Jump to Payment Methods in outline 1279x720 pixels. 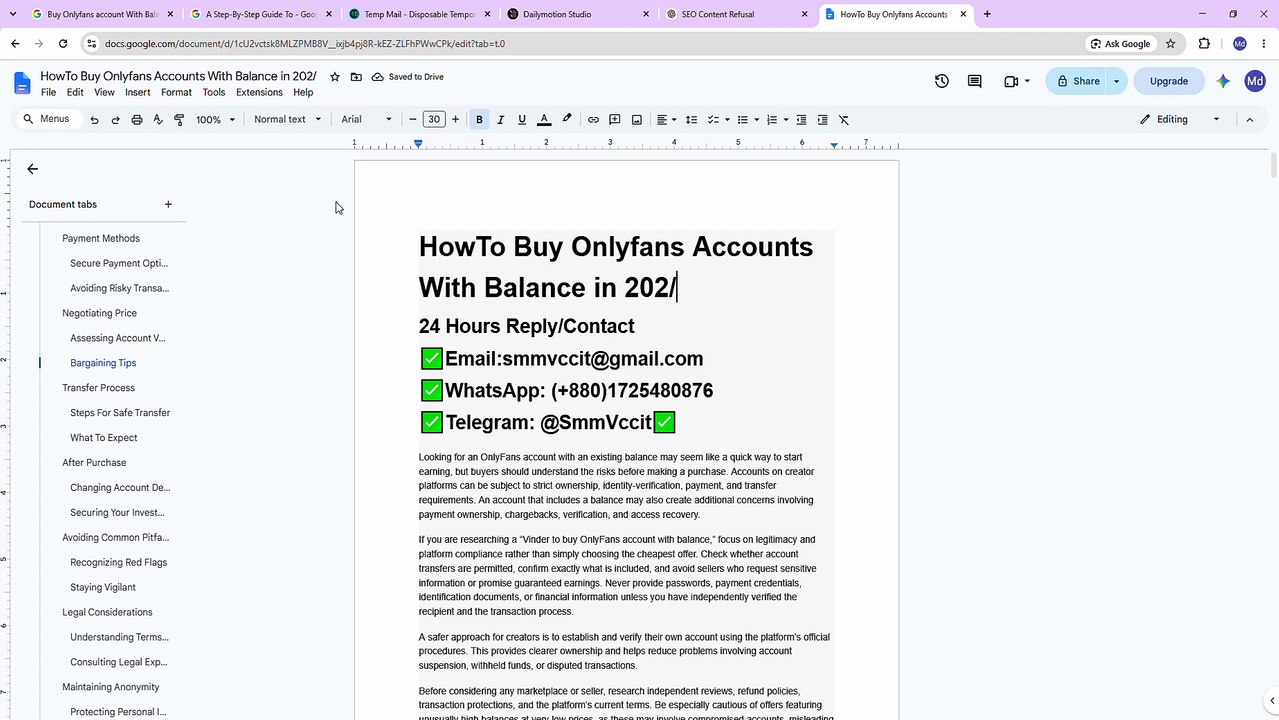pyautogui.click(x=101, y=238)
